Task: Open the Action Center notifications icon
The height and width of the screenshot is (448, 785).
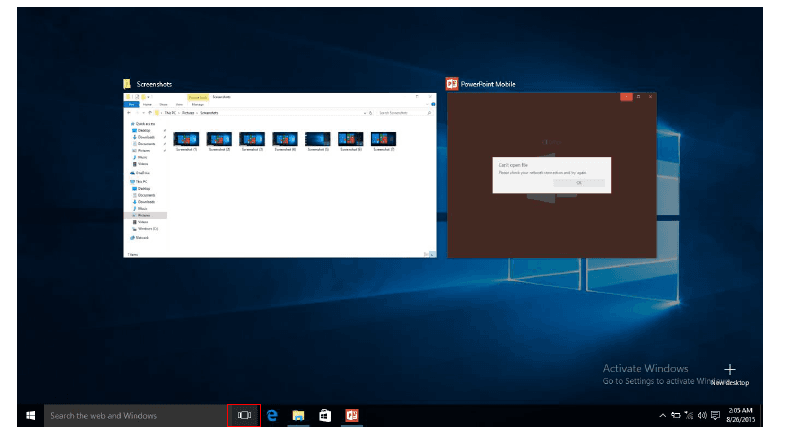Action: point(716,415)
